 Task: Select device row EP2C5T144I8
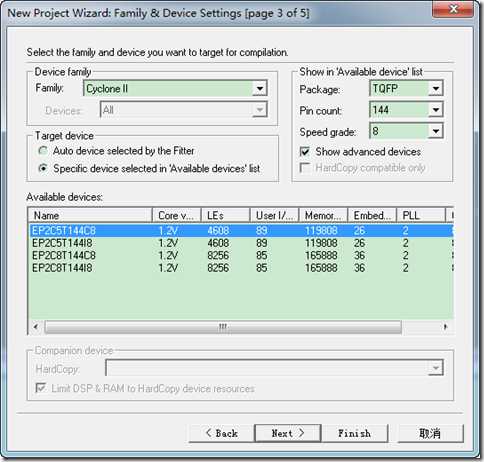click(241, 243)
